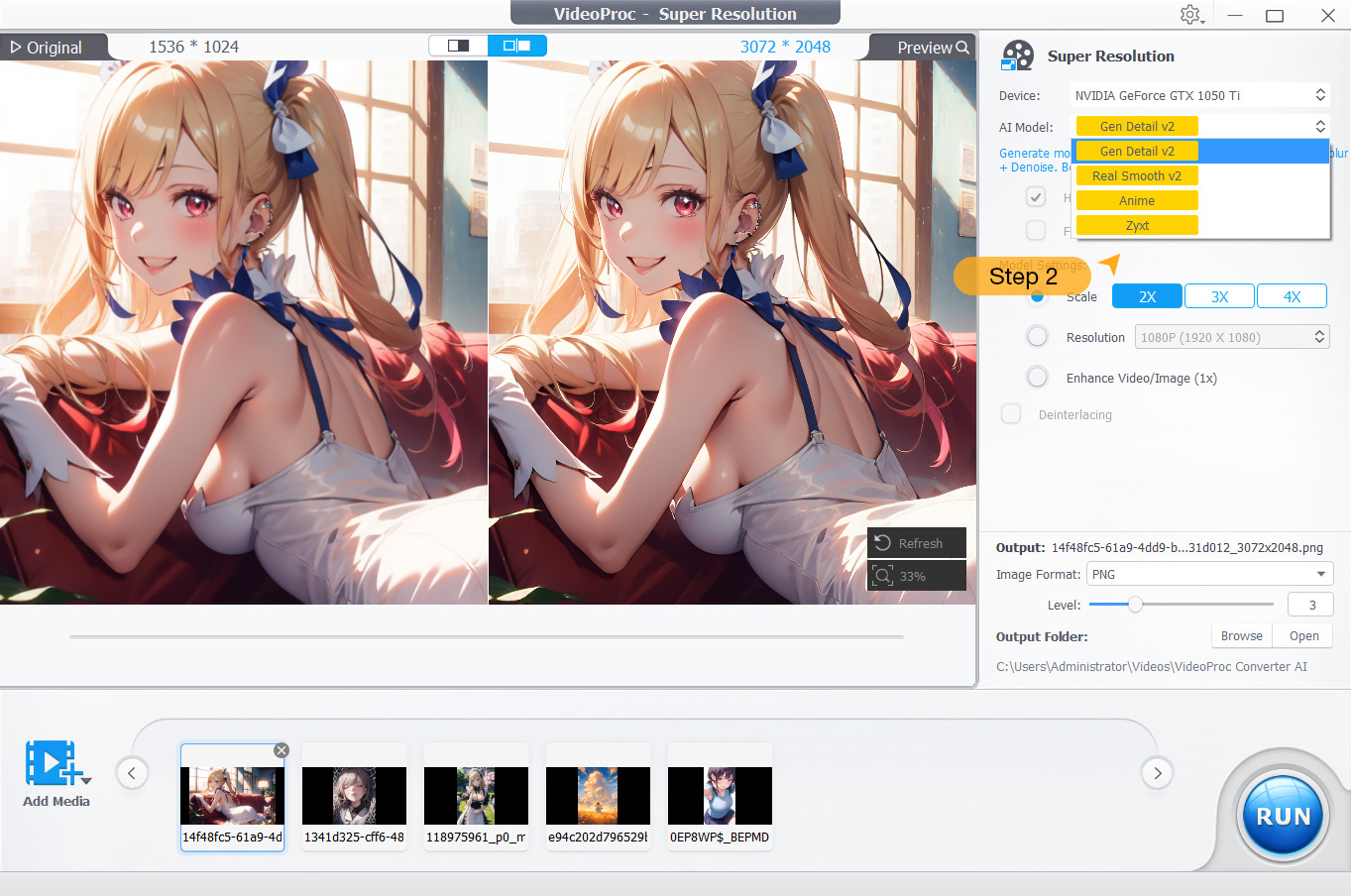The image size is (1351, 896).
Task: Open the Device dropdown
Action: pos(1200,95)
